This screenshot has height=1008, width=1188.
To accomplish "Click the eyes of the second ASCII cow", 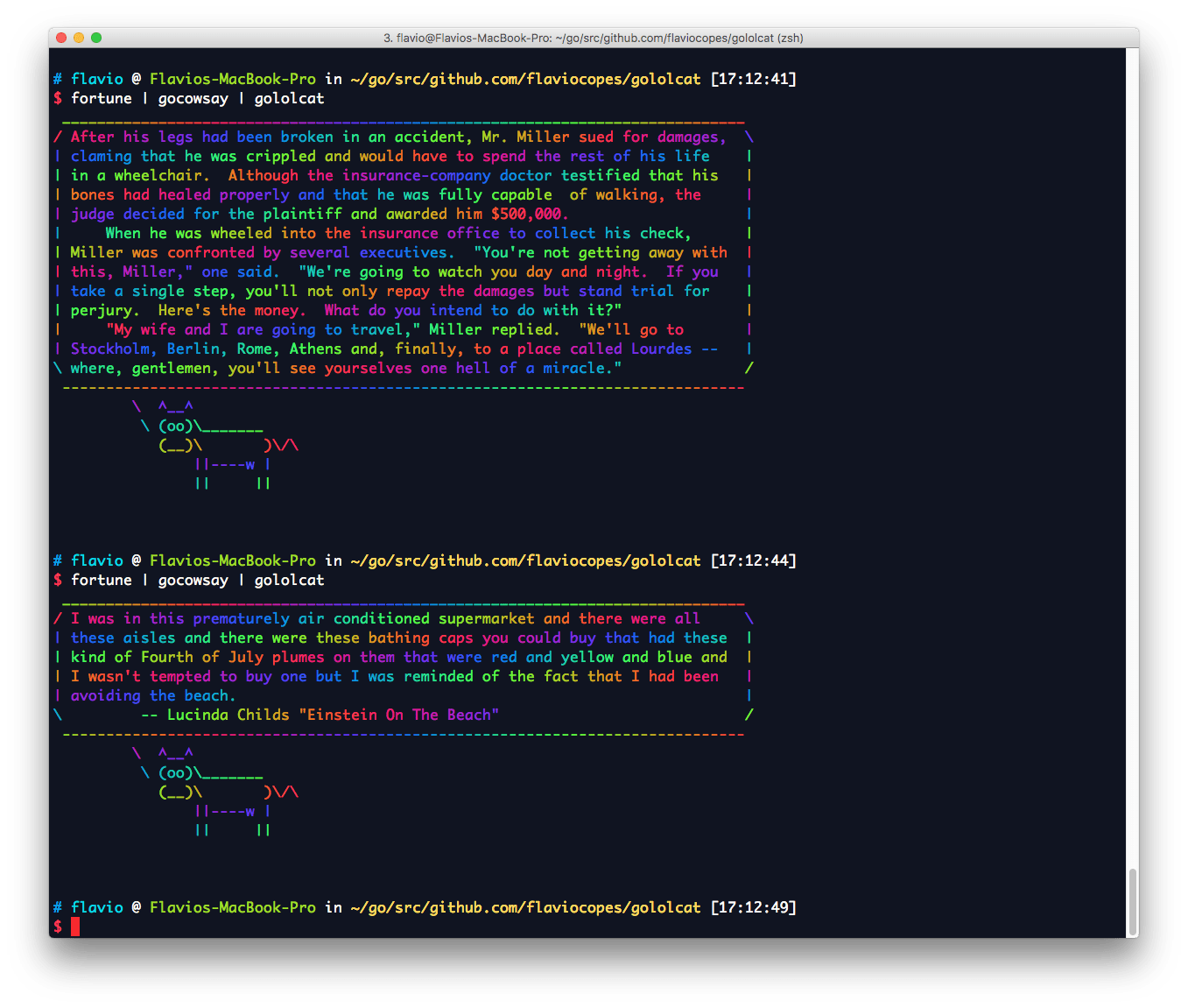I will pyautogui.click(x=175, y=772).
